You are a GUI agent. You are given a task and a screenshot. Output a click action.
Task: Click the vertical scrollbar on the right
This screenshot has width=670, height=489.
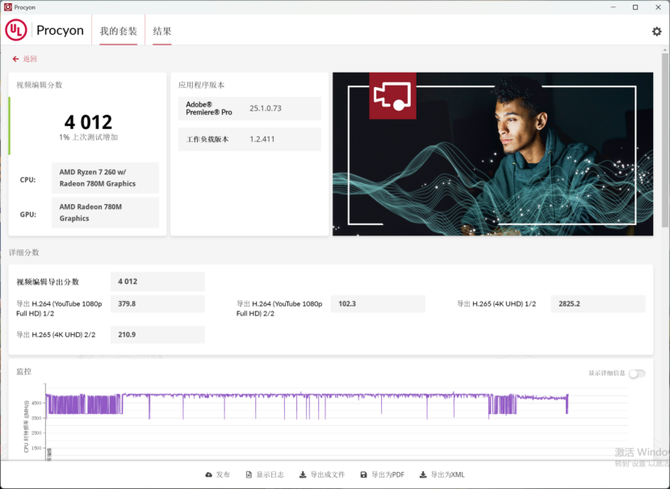pyautogui.click(x=665, y=150)
